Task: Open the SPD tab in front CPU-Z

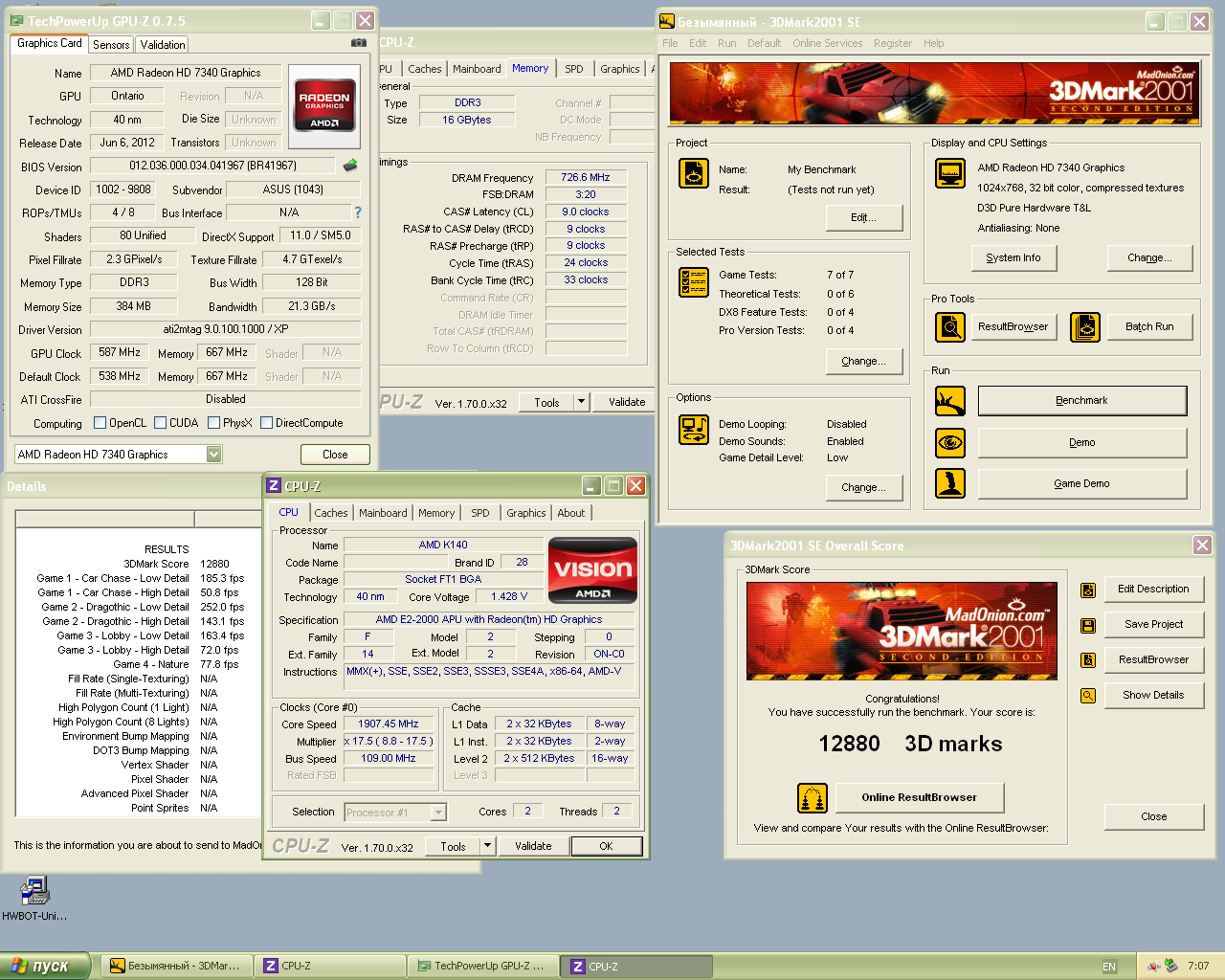Action: pyautogui.click(x=480, y=513)
